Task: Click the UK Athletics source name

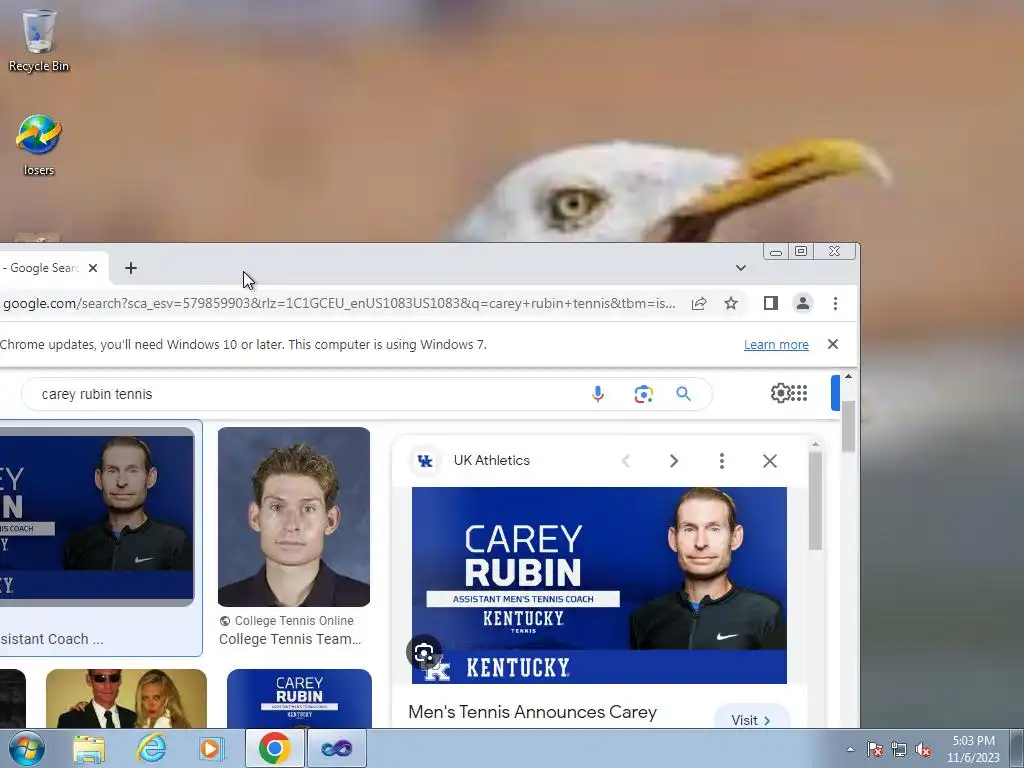Action: (492, 460)
